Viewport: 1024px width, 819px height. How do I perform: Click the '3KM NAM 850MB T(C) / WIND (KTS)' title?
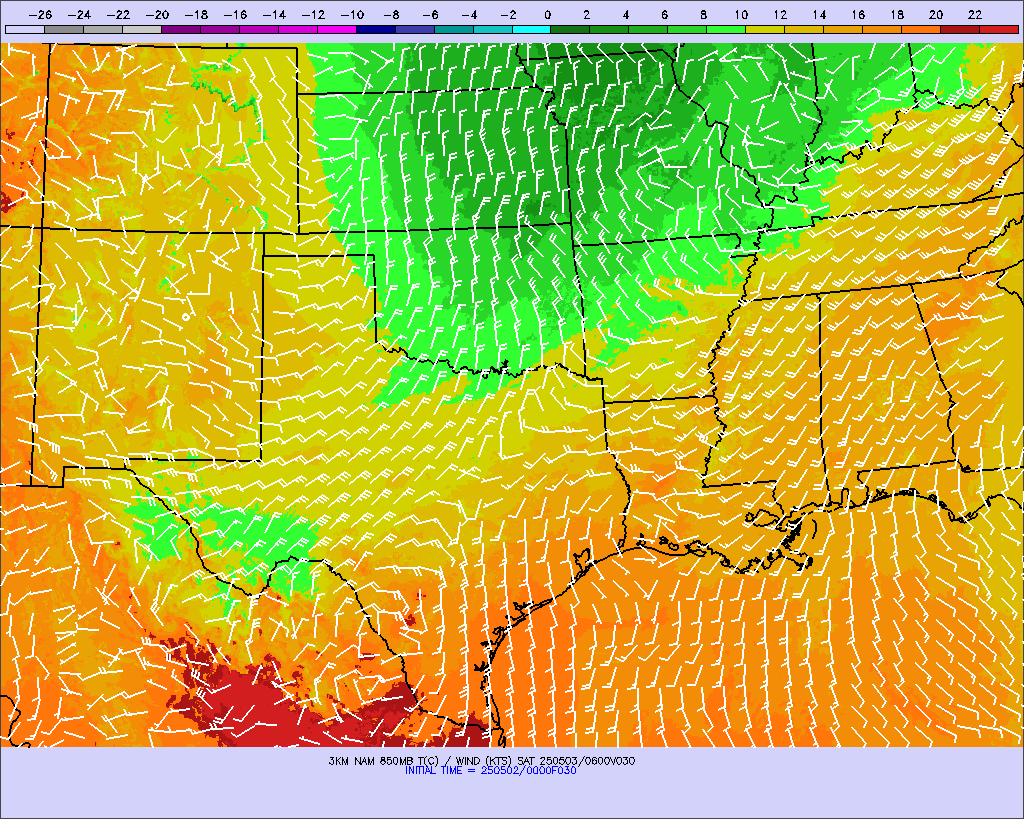pyautogui.click(x=421, y=761)
